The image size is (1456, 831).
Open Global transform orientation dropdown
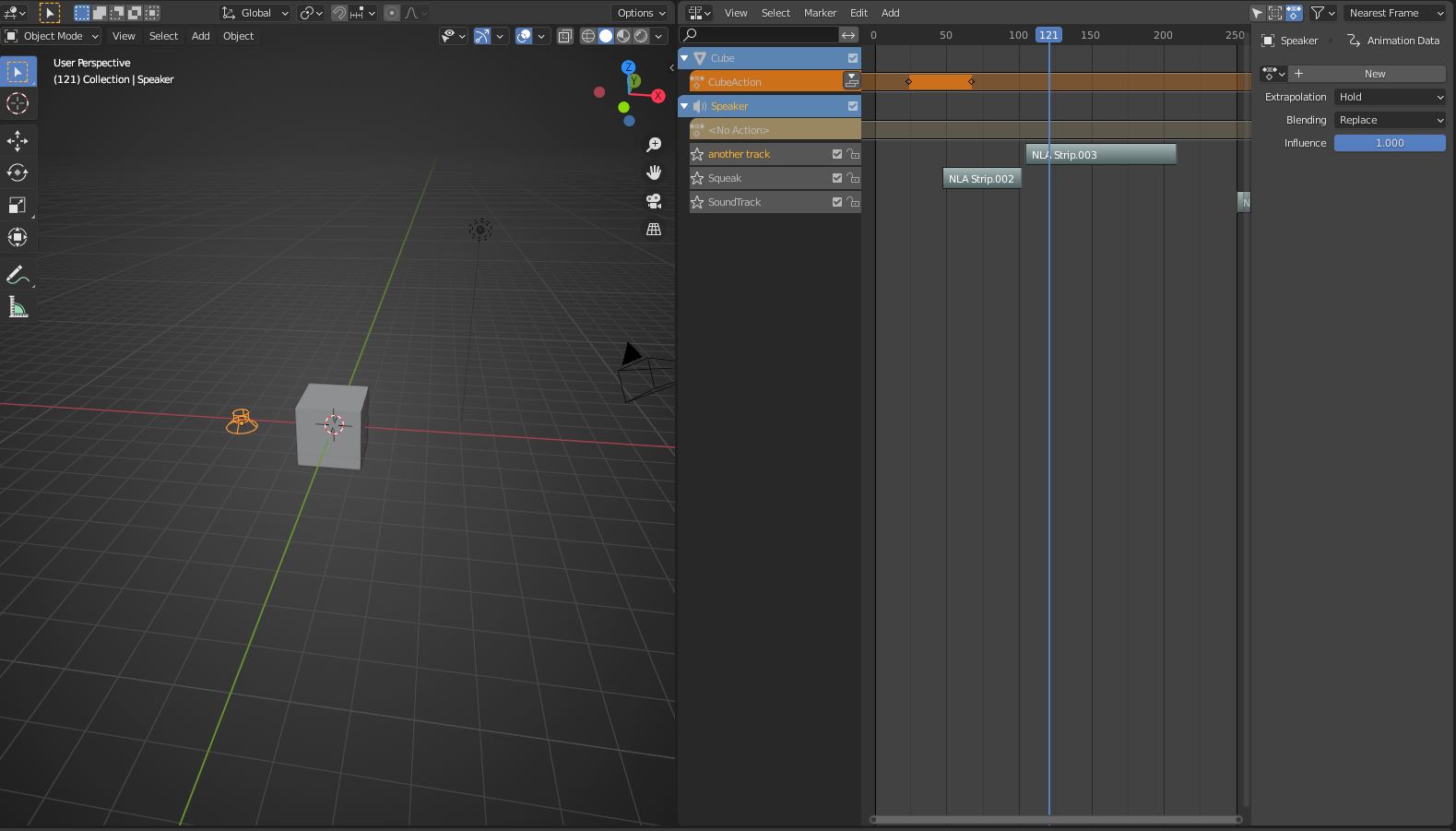(x=255, y=13)
